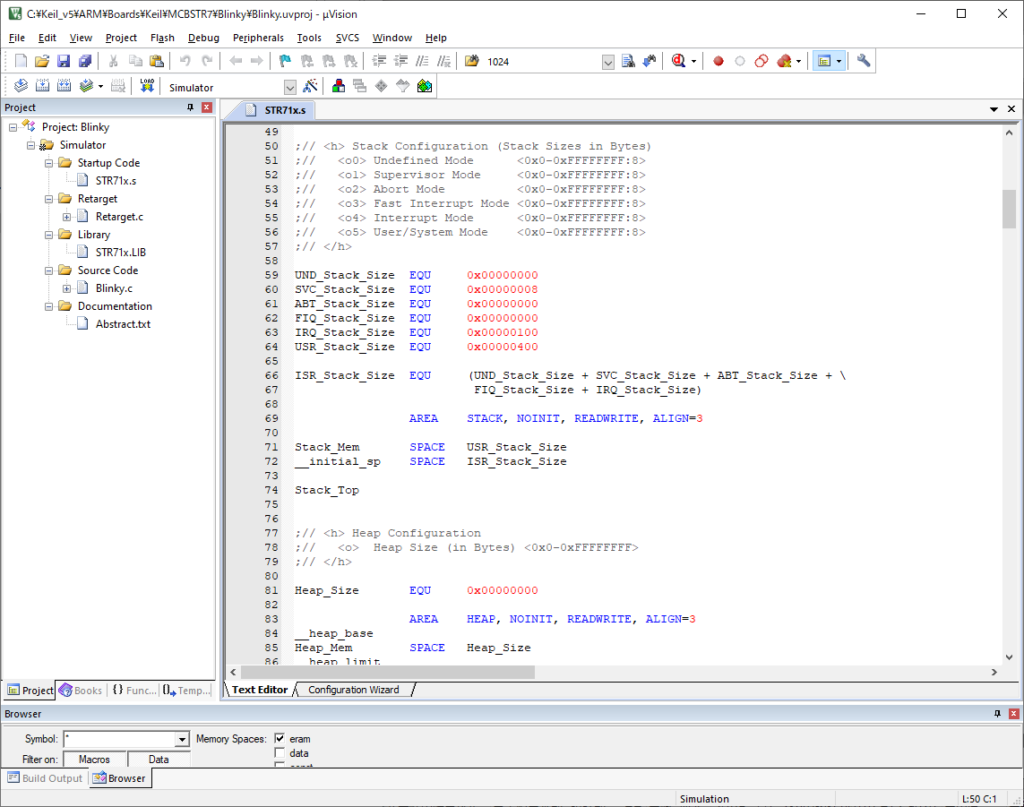Switch to the Configuration Wizard tab
The width and height of the screenshot is (1024, 807).
353,690
